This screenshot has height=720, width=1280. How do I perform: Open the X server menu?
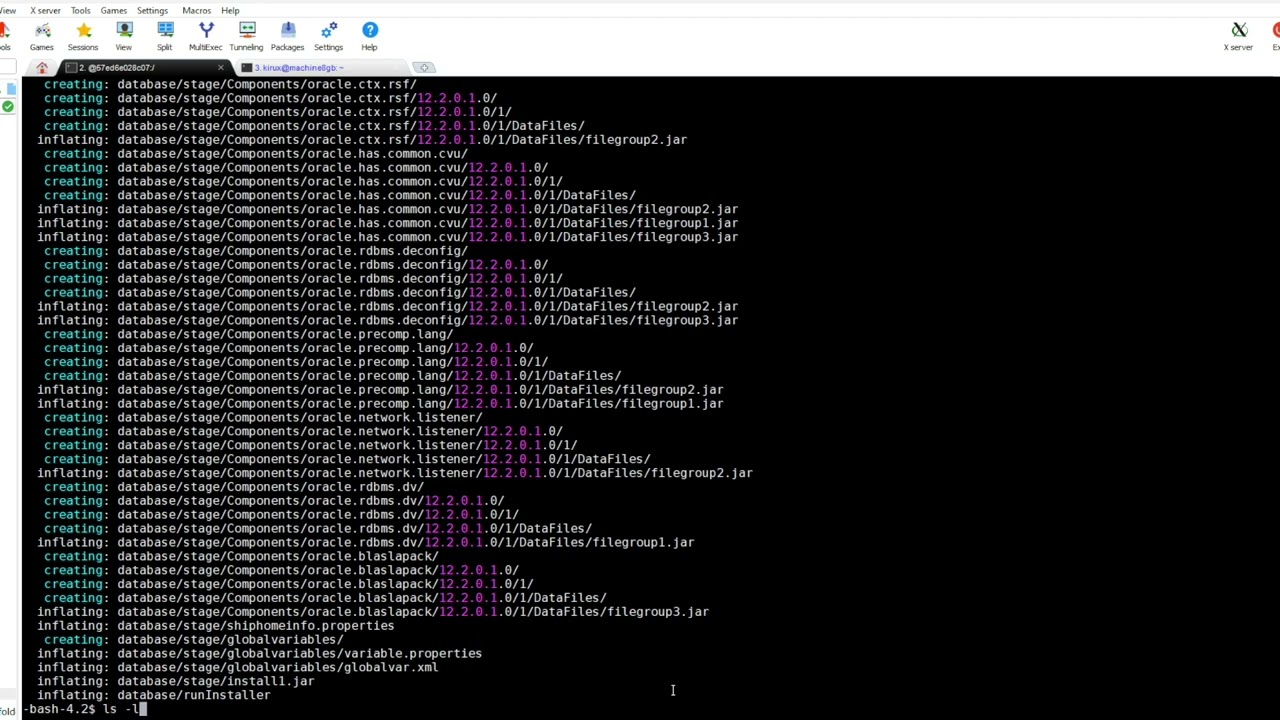pyautogui.click(x=45, y=10)
